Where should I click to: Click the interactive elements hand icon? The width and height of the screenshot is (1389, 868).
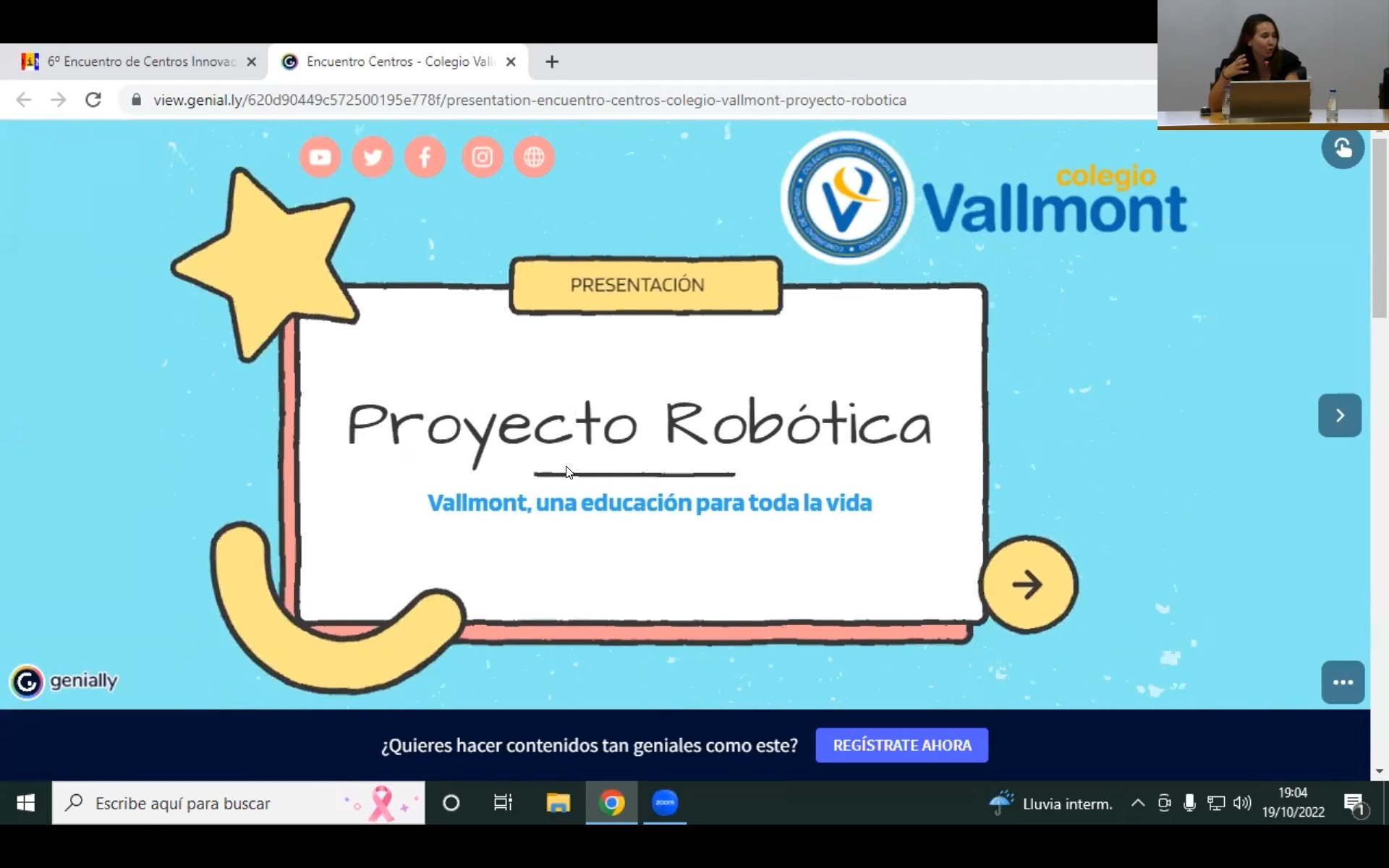[x=1343, y=148]
